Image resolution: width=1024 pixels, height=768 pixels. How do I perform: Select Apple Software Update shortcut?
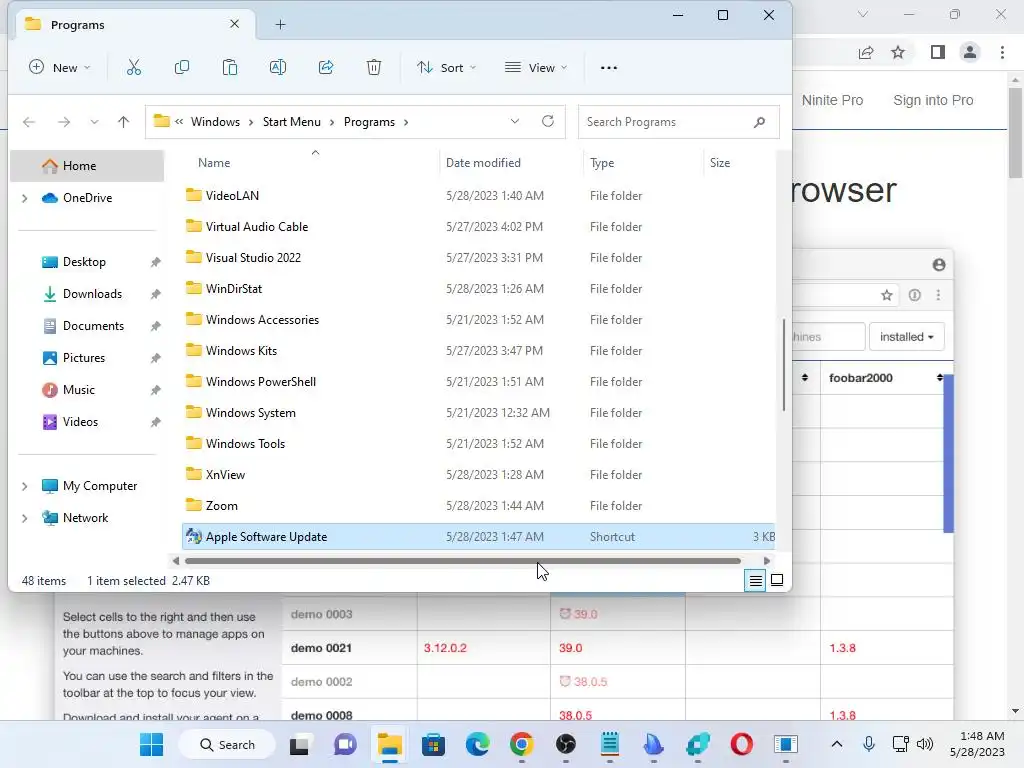[x=478, y=537]
